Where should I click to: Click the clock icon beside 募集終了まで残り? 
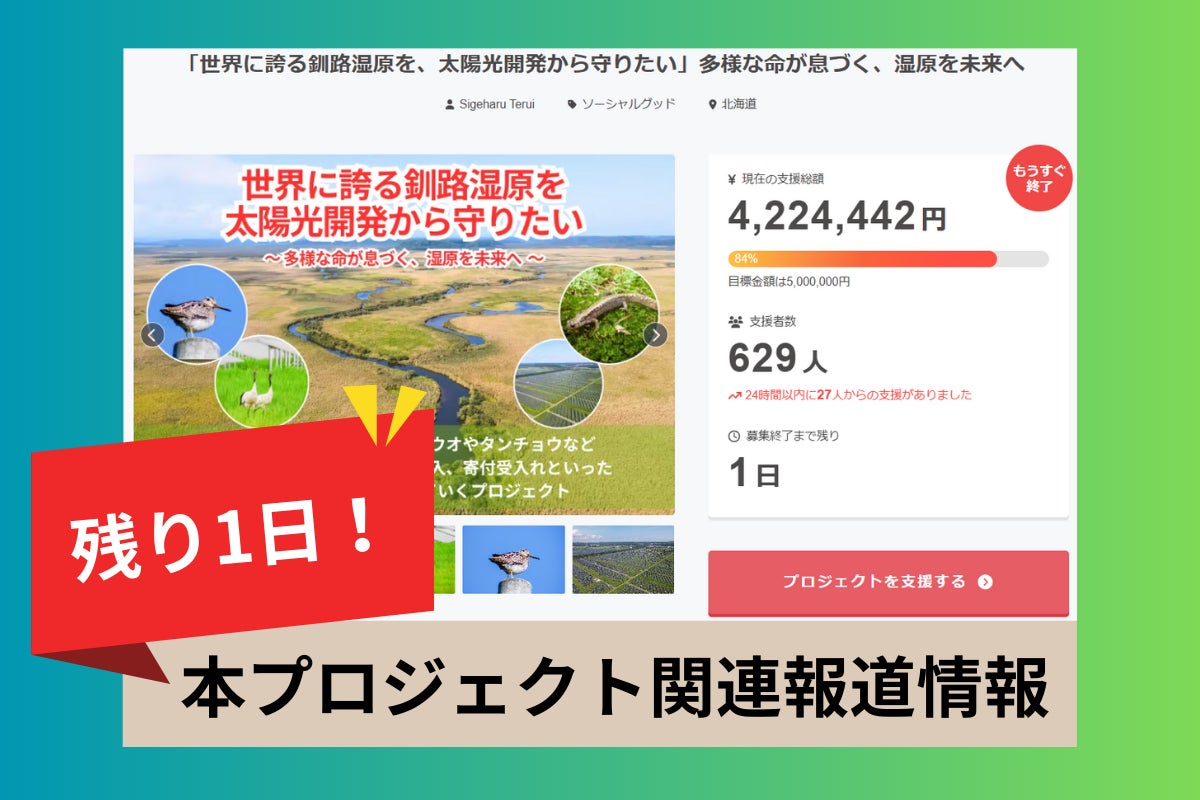point(735,436)
